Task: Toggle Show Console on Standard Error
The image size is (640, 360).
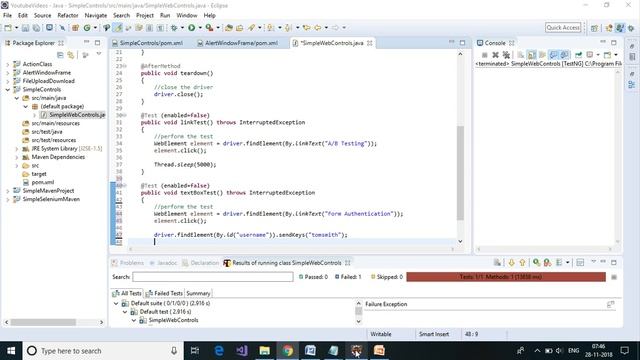Action: click(x=564, y=55)
